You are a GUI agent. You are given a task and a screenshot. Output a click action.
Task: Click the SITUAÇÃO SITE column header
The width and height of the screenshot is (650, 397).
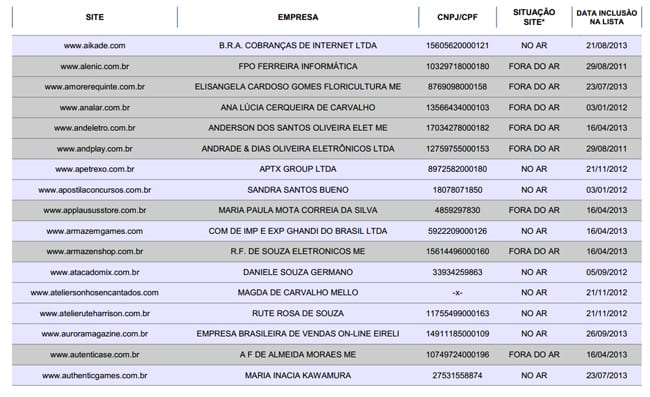click(534, 17)
